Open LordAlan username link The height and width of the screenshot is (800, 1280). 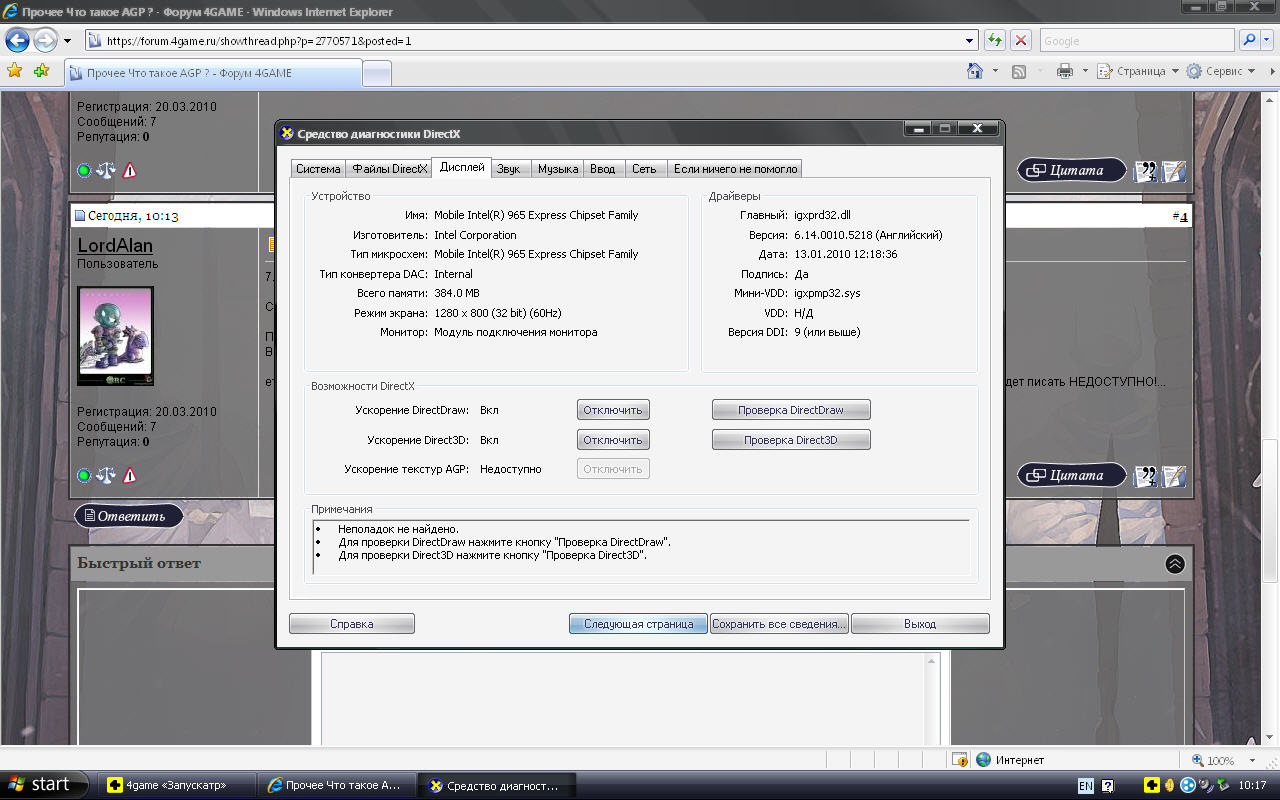[115, 246]
